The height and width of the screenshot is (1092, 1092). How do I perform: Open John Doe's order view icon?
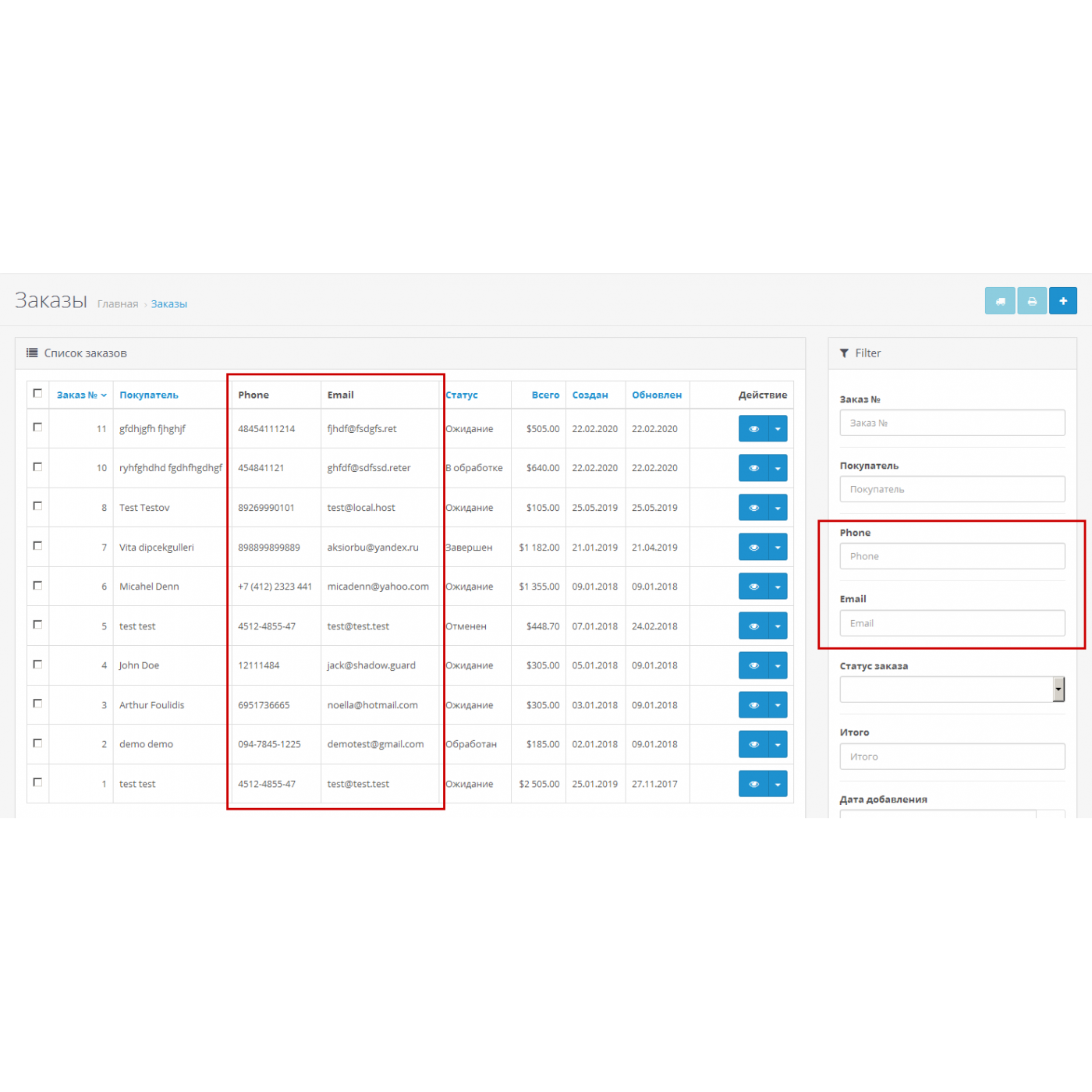[x=753, y=665]
